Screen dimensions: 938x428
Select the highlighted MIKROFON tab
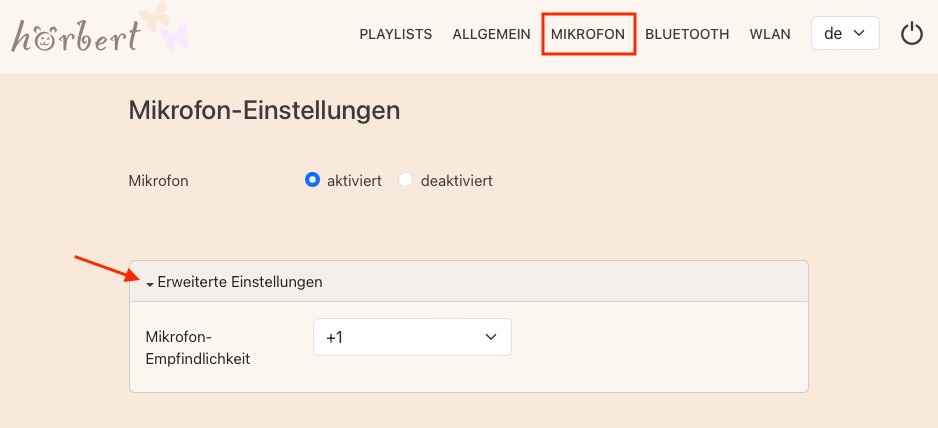point(588,34)
